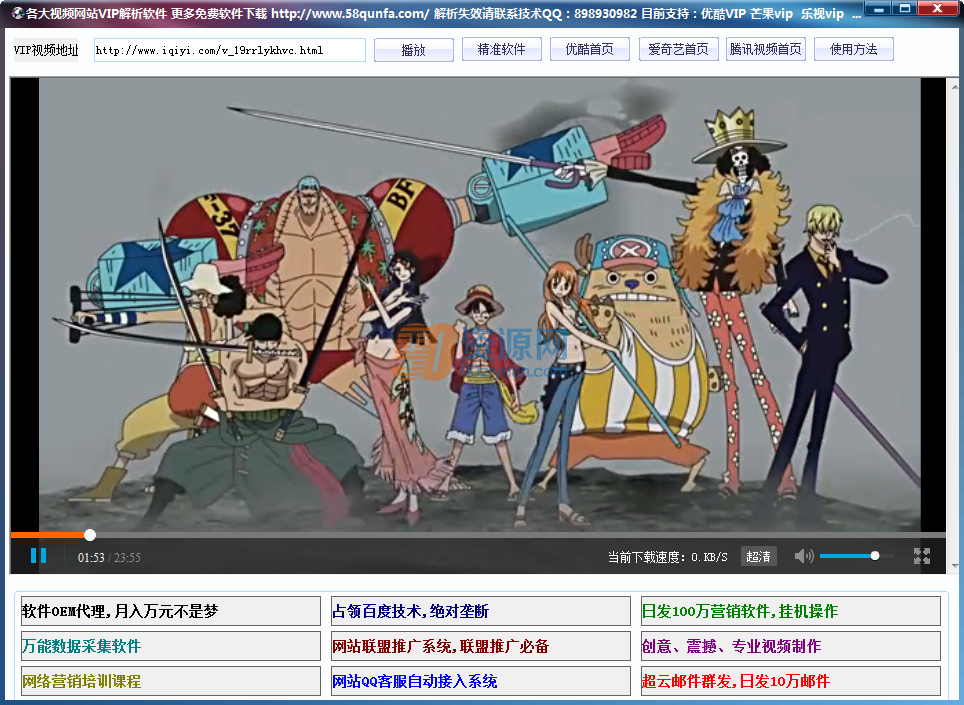
Task: Minimize the VIP解析软件 window
Action: coord(879,9)
